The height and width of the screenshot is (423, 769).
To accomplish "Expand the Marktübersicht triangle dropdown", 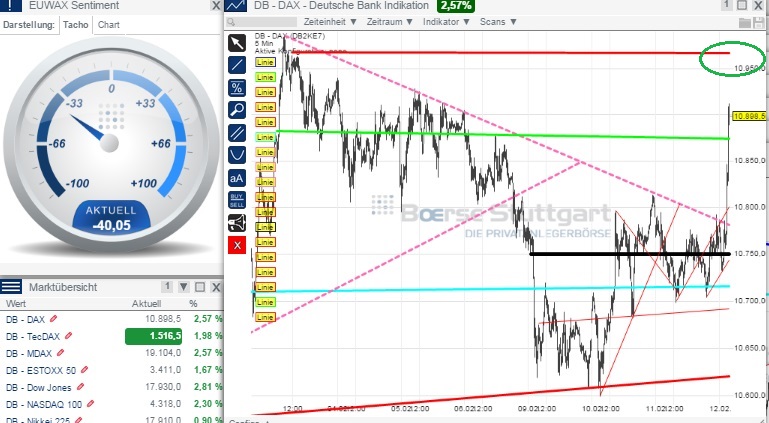I will 184,287.
